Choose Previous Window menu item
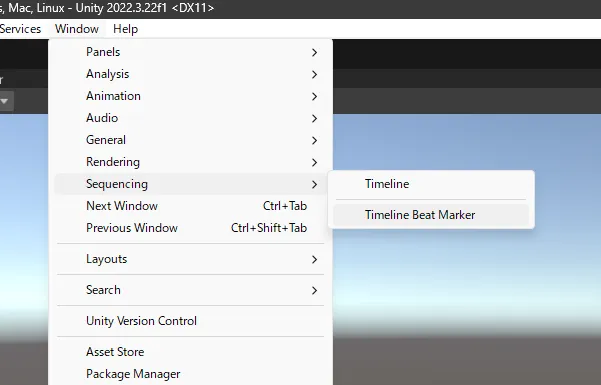 click(x=190, y=228)
